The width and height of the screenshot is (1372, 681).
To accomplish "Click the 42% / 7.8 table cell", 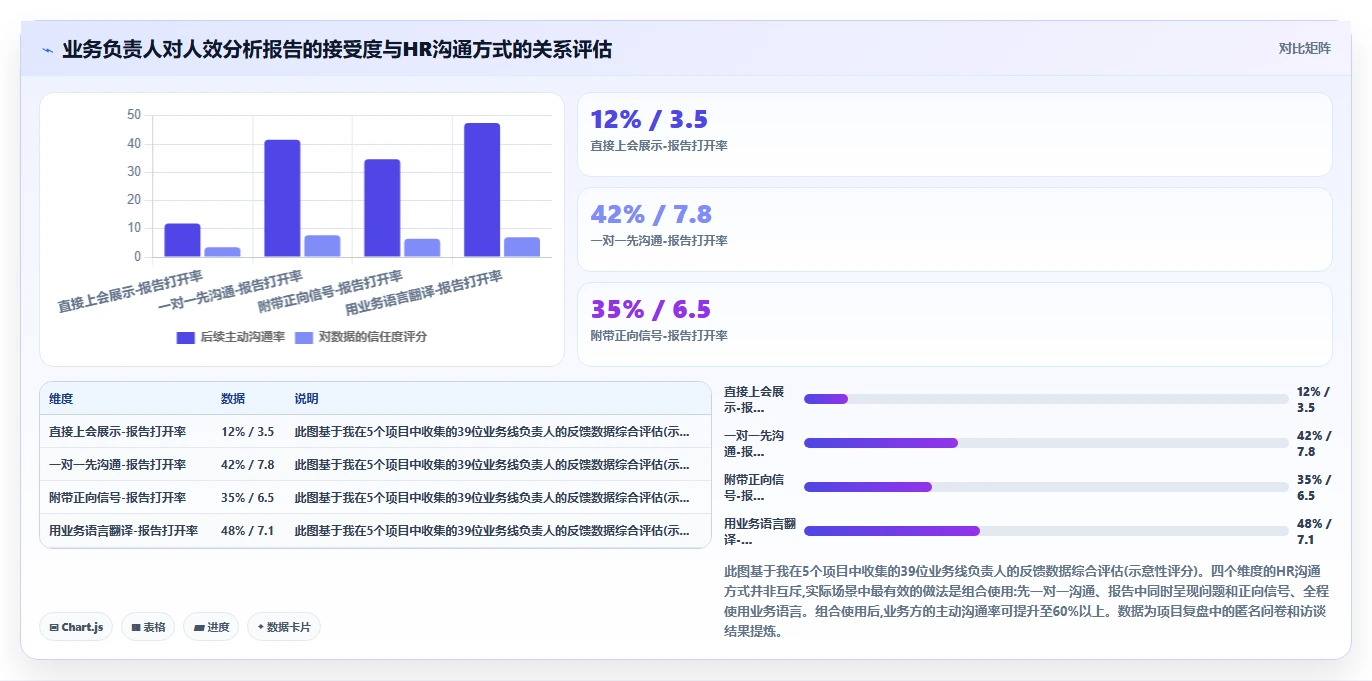I will tap(247, 465).
